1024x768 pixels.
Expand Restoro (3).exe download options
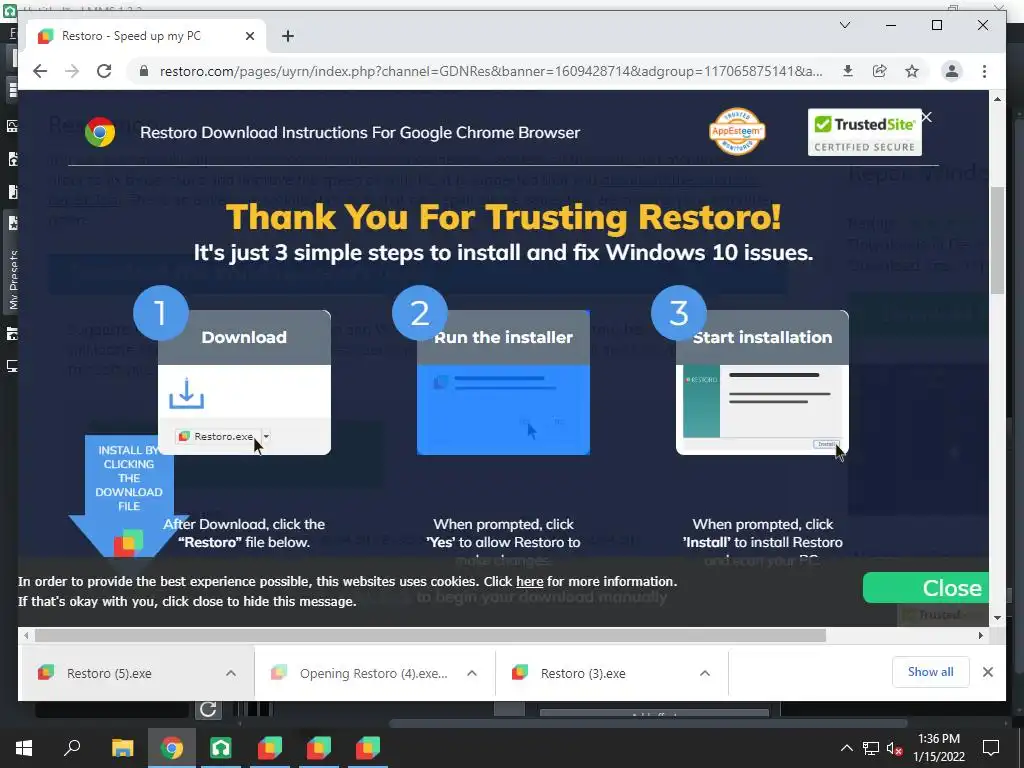coord(705,673)
